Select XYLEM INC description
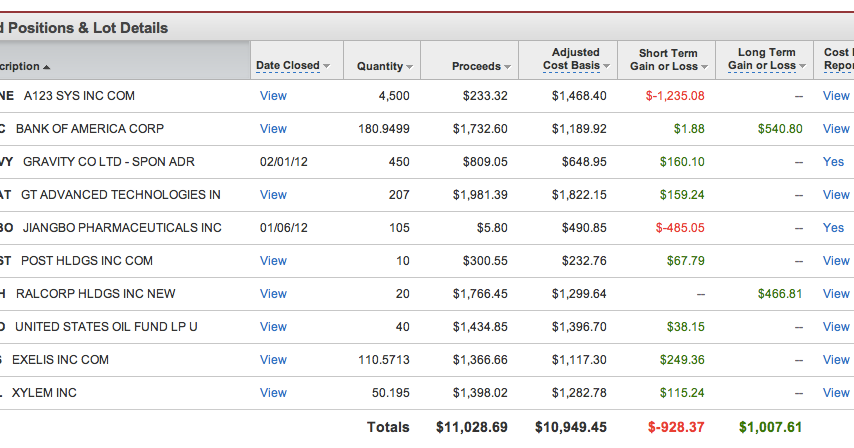This screenshot has width=854, height=448. [44, 393]
